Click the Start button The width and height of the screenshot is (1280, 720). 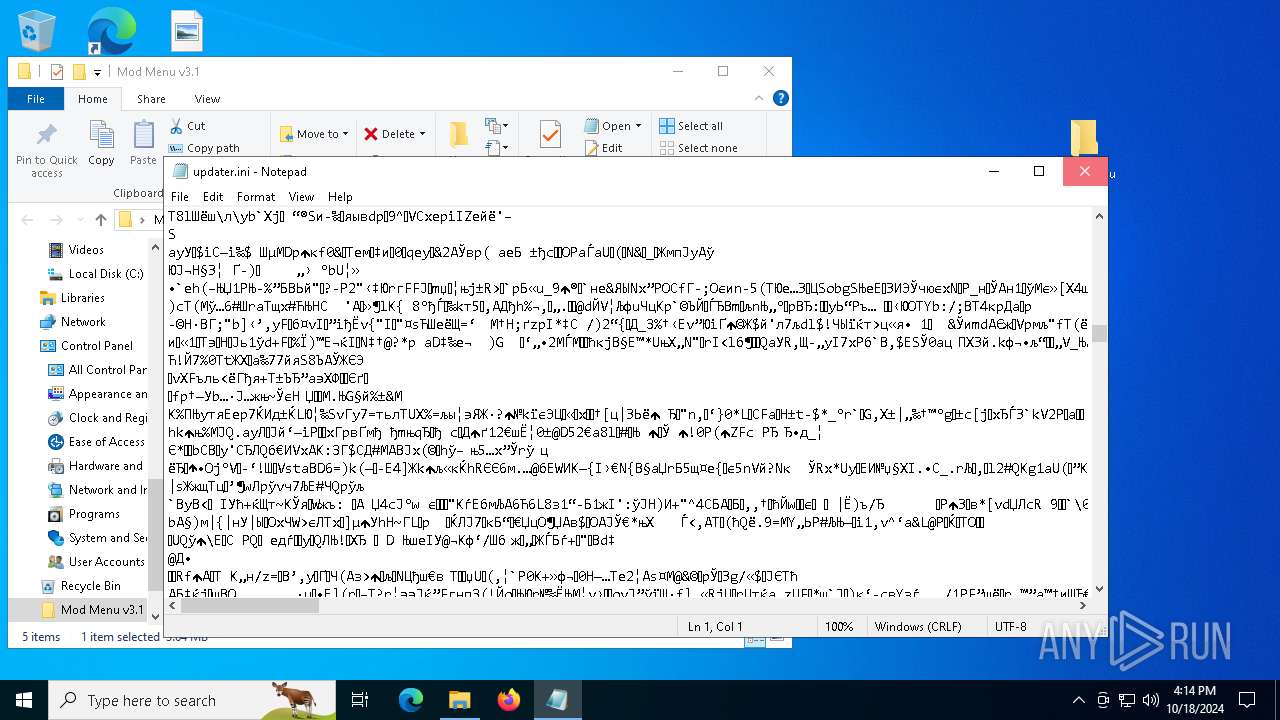[x=24, y=700]
